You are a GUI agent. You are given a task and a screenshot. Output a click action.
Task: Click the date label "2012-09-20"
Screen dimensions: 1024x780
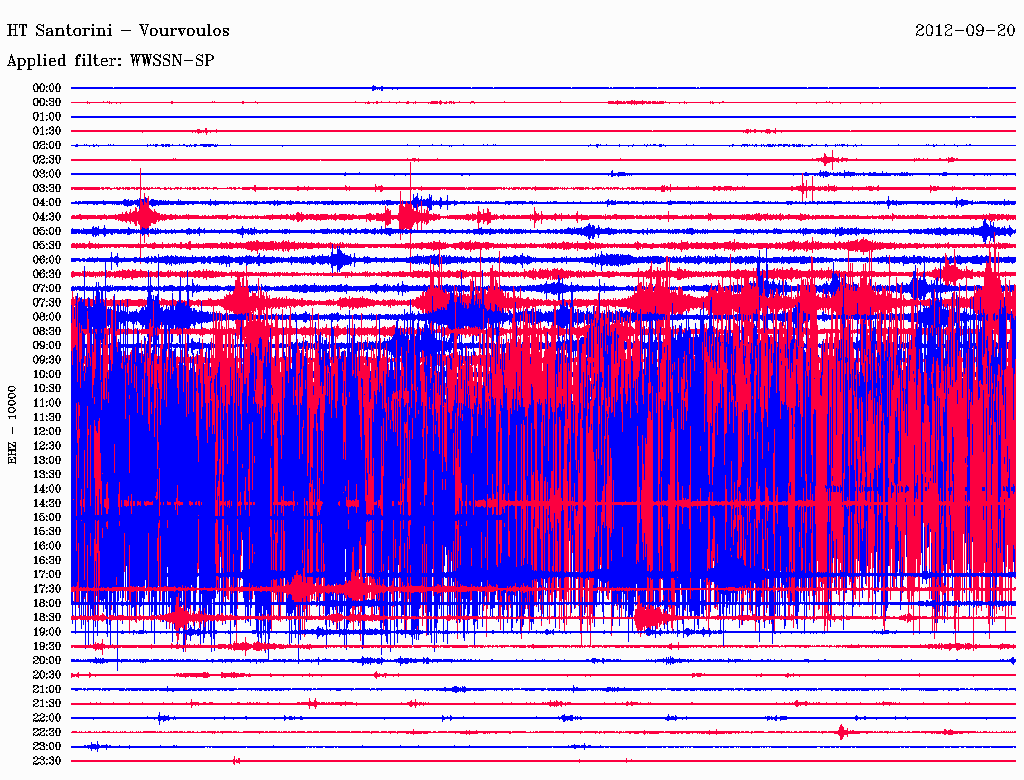[x=965, y=30]
